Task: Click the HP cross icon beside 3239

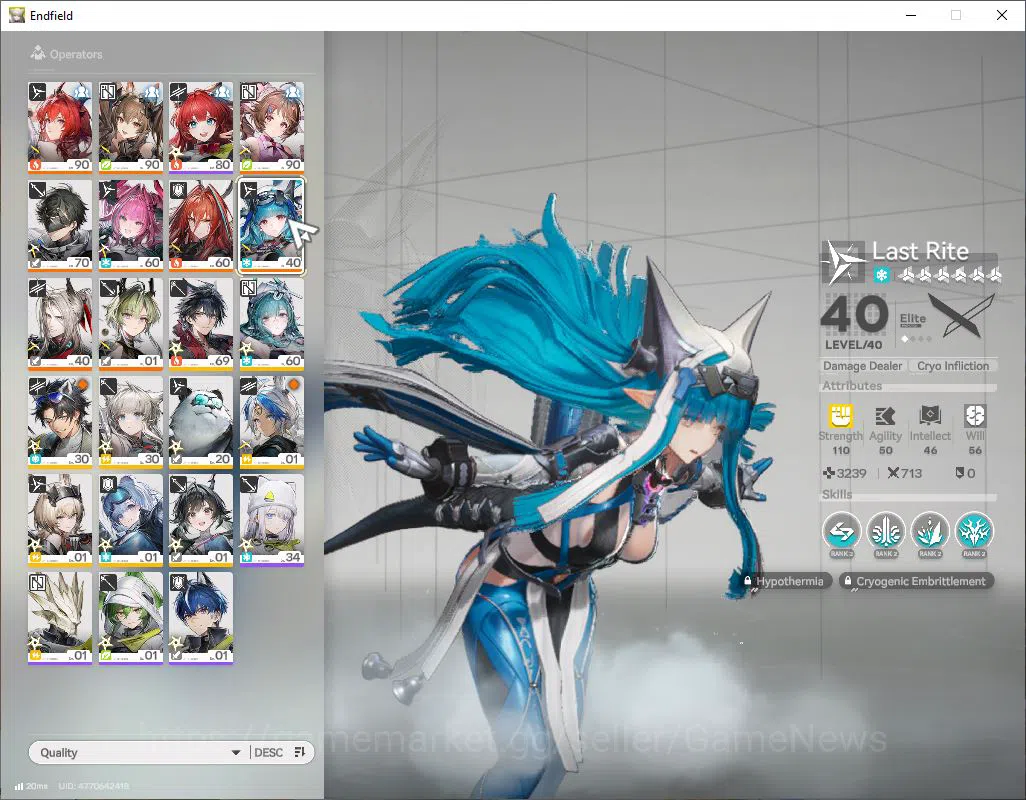Action: pos(828,473)
